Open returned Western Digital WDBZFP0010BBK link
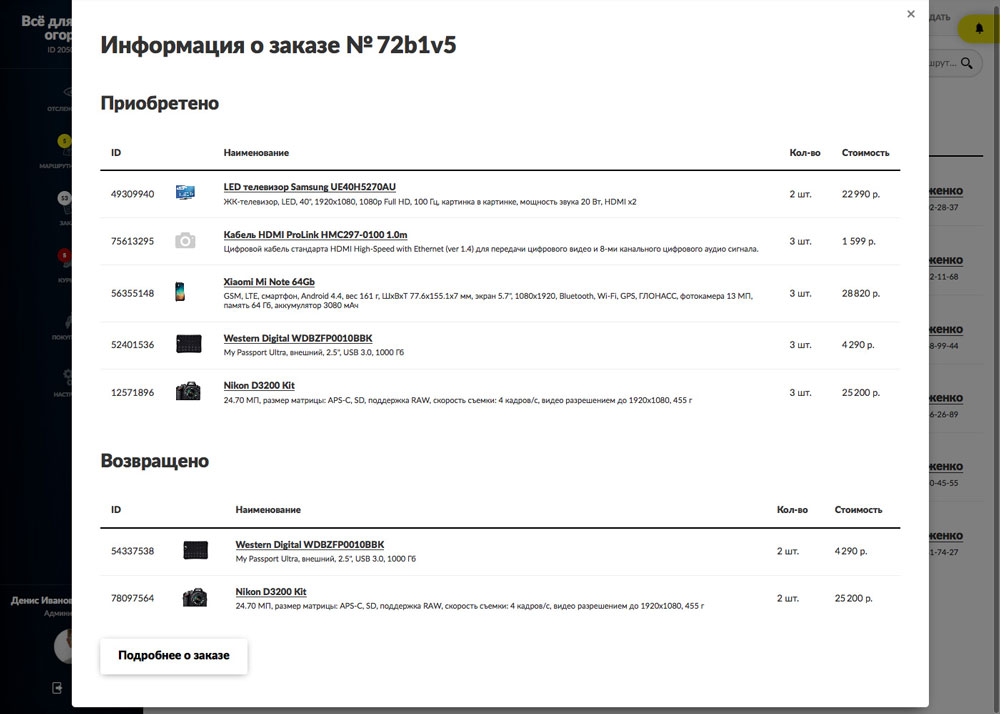This screenshot has height=714, width=1000. coord(309,544)
